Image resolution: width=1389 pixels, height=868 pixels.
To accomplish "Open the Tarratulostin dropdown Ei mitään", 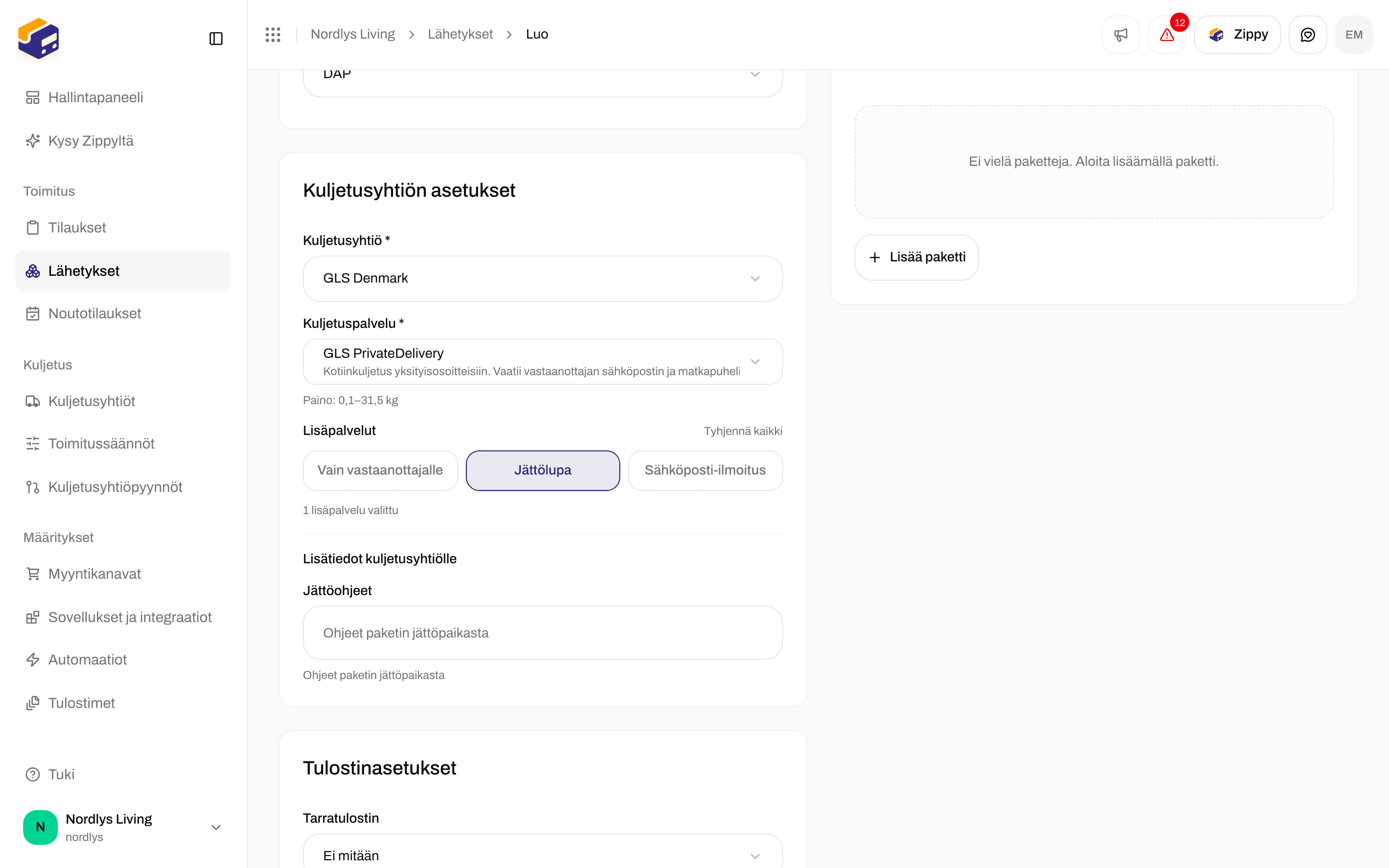I will point(543,851).
